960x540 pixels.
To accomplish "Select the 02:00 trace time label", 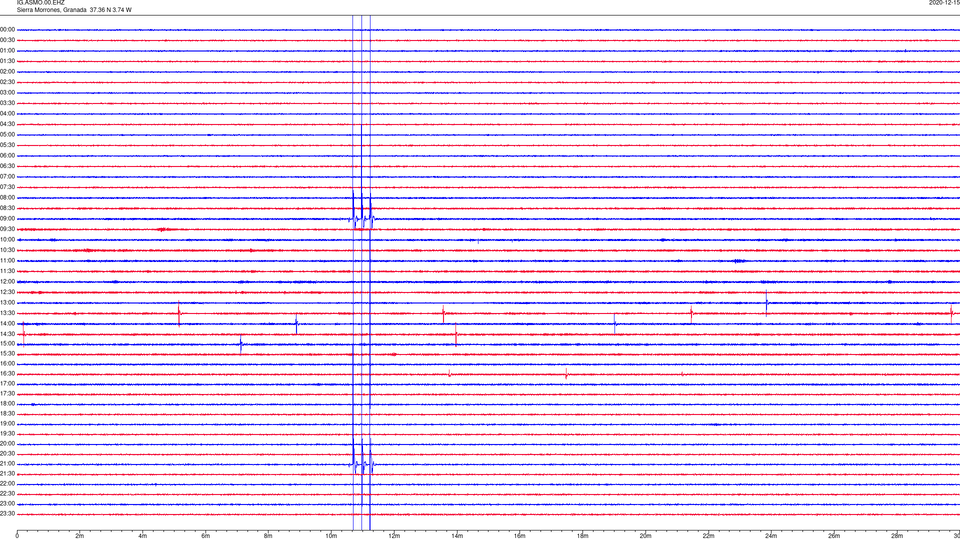I will [x=7, y=72].
